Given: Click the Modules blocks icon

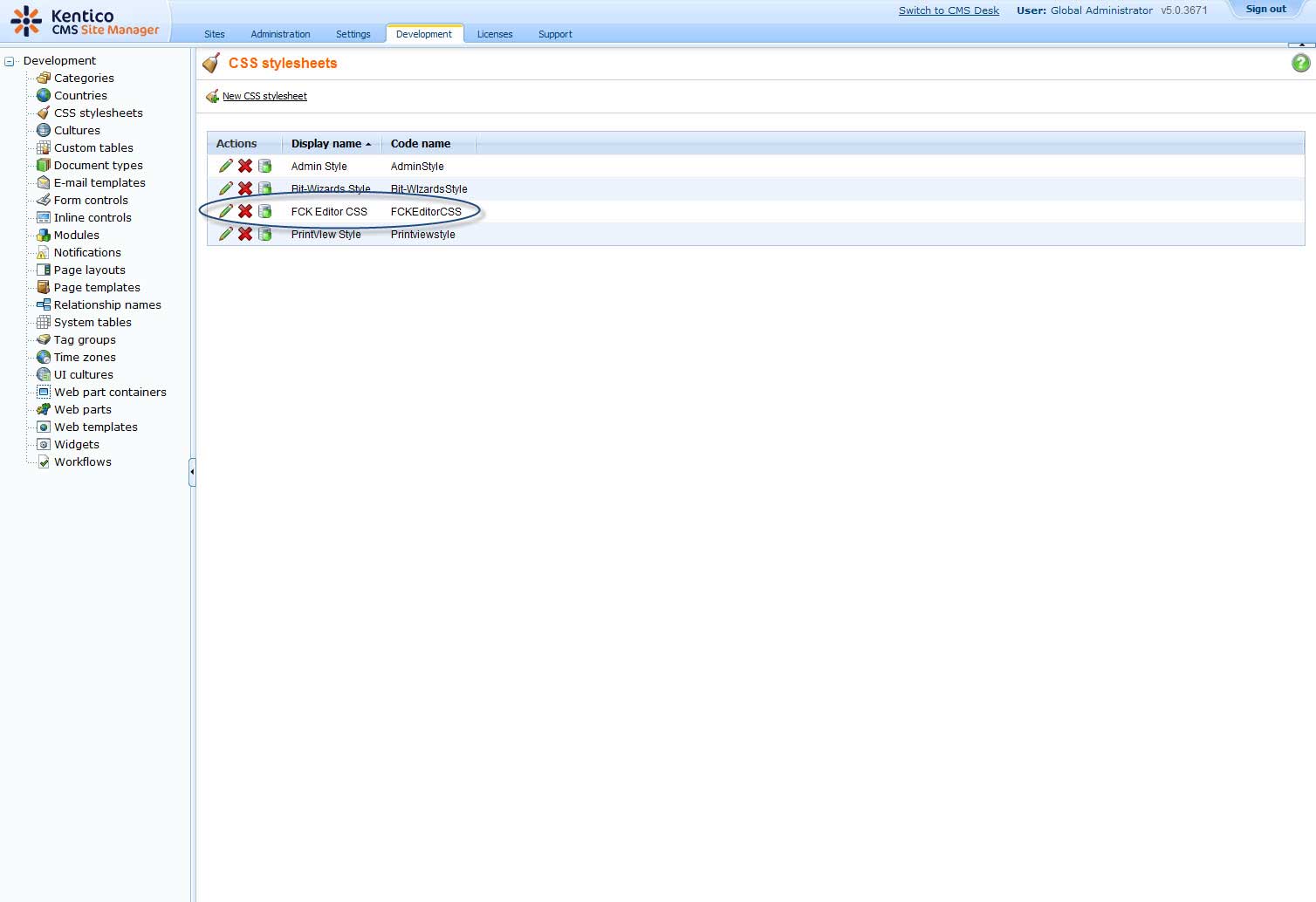Looking at the screenshot, I should tap(44, 235).
